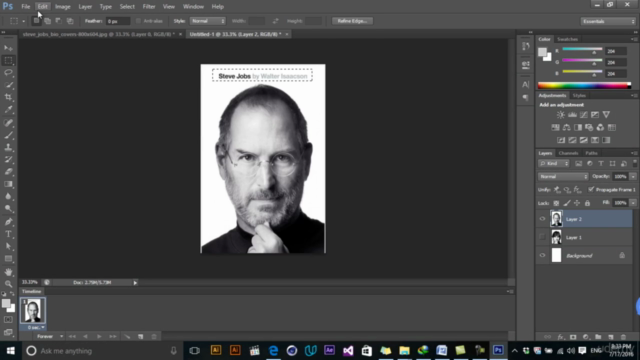Viewport: 640px width, 360px height.
Task: Click the Cortana Ask me anything search box
Action: click(102, 351)
